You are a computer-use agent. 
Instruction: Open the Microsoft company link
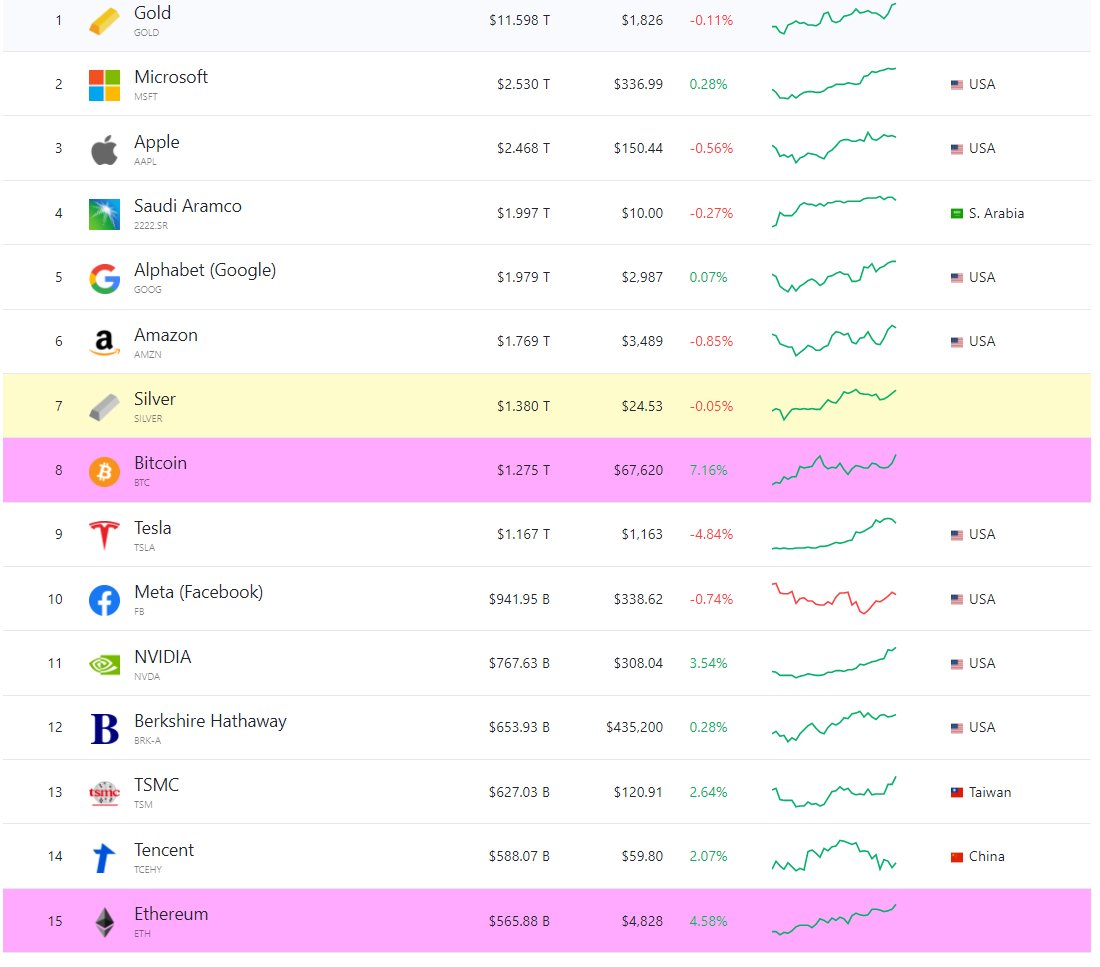170,77
